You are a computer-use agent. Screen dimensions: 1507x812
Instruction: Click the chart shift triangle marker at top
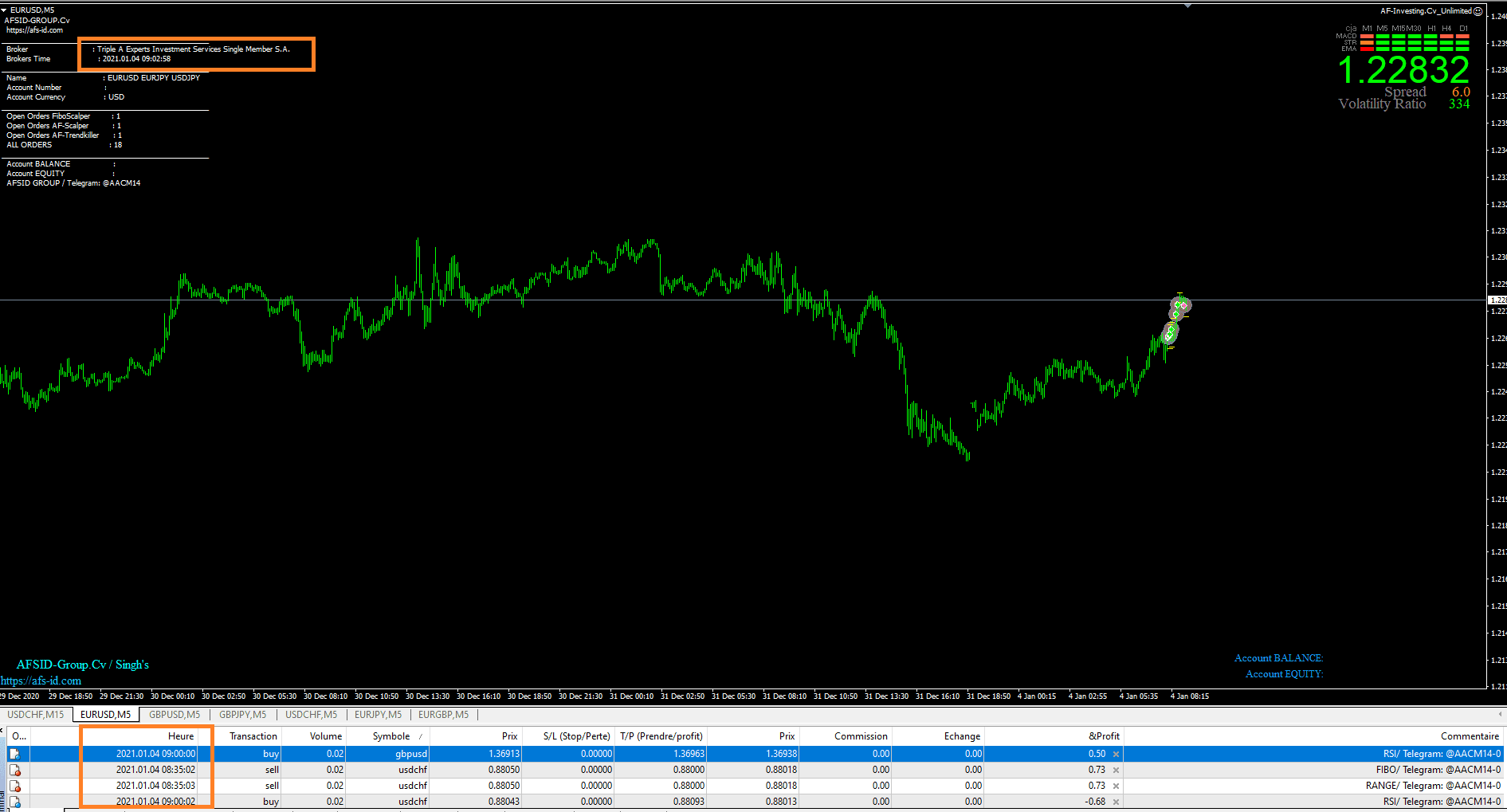[1187, 6]
